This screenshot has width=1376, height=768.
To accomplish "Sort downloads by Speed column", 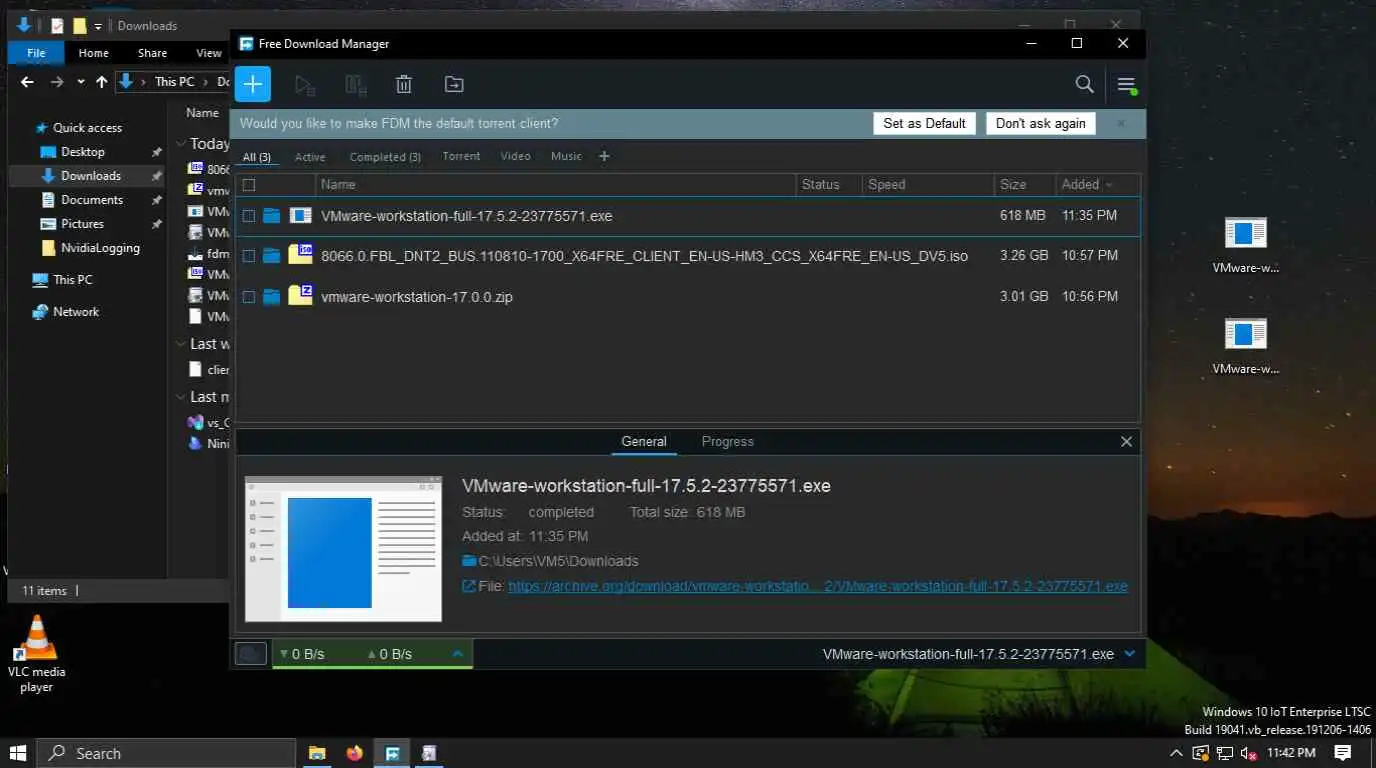I will pyautogui.click(x=886, y=185).
